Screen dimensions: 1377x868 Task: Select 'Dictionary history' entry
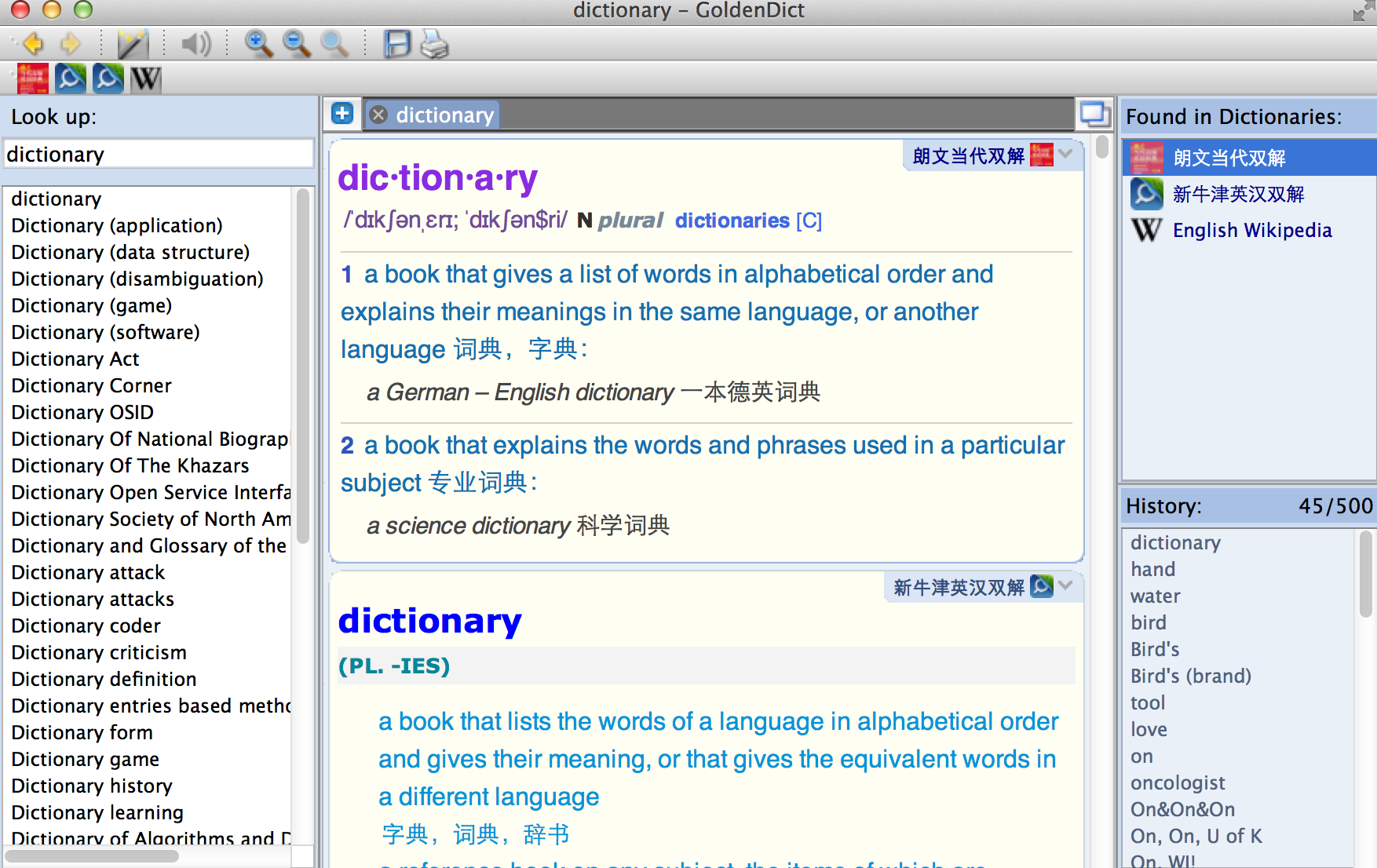point(92,786)
